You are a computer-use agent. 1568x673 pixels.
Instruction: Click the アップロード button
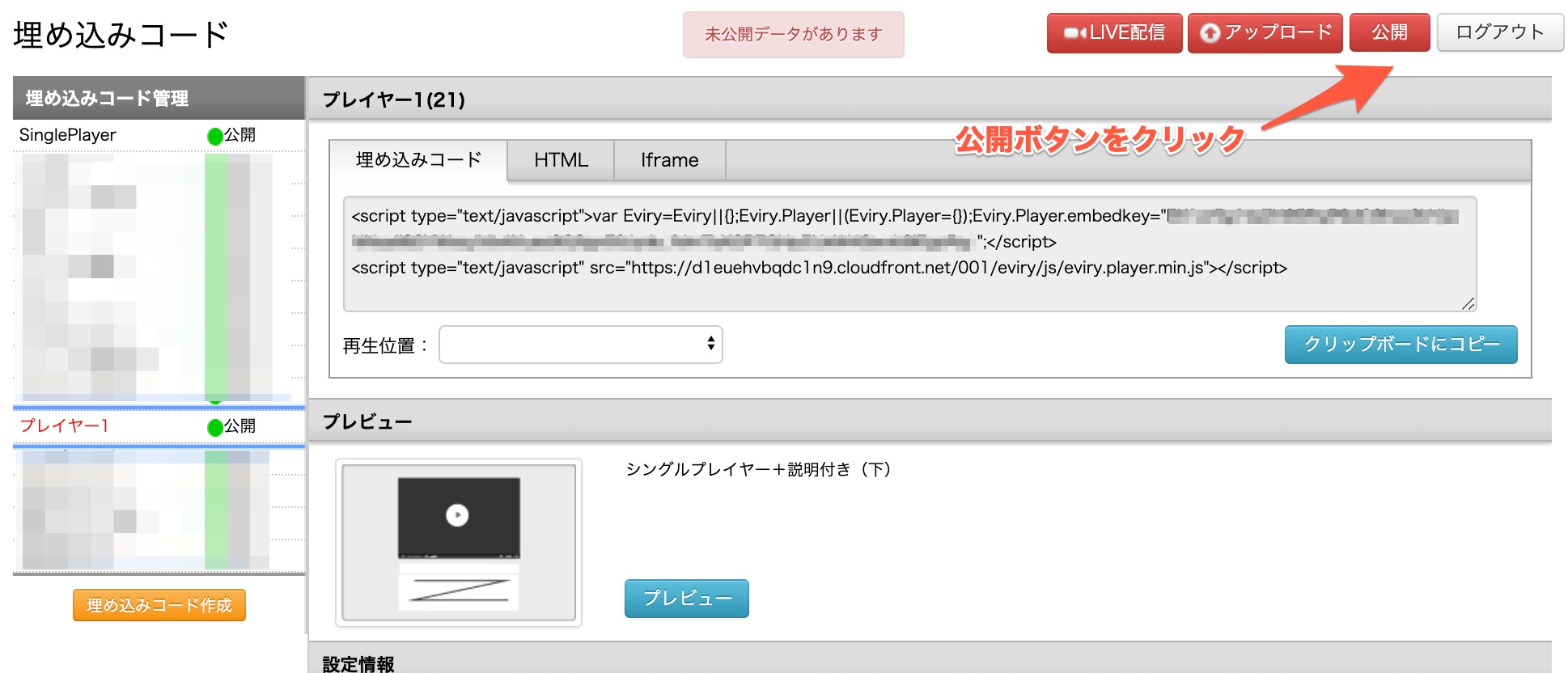coord(1265,33)
